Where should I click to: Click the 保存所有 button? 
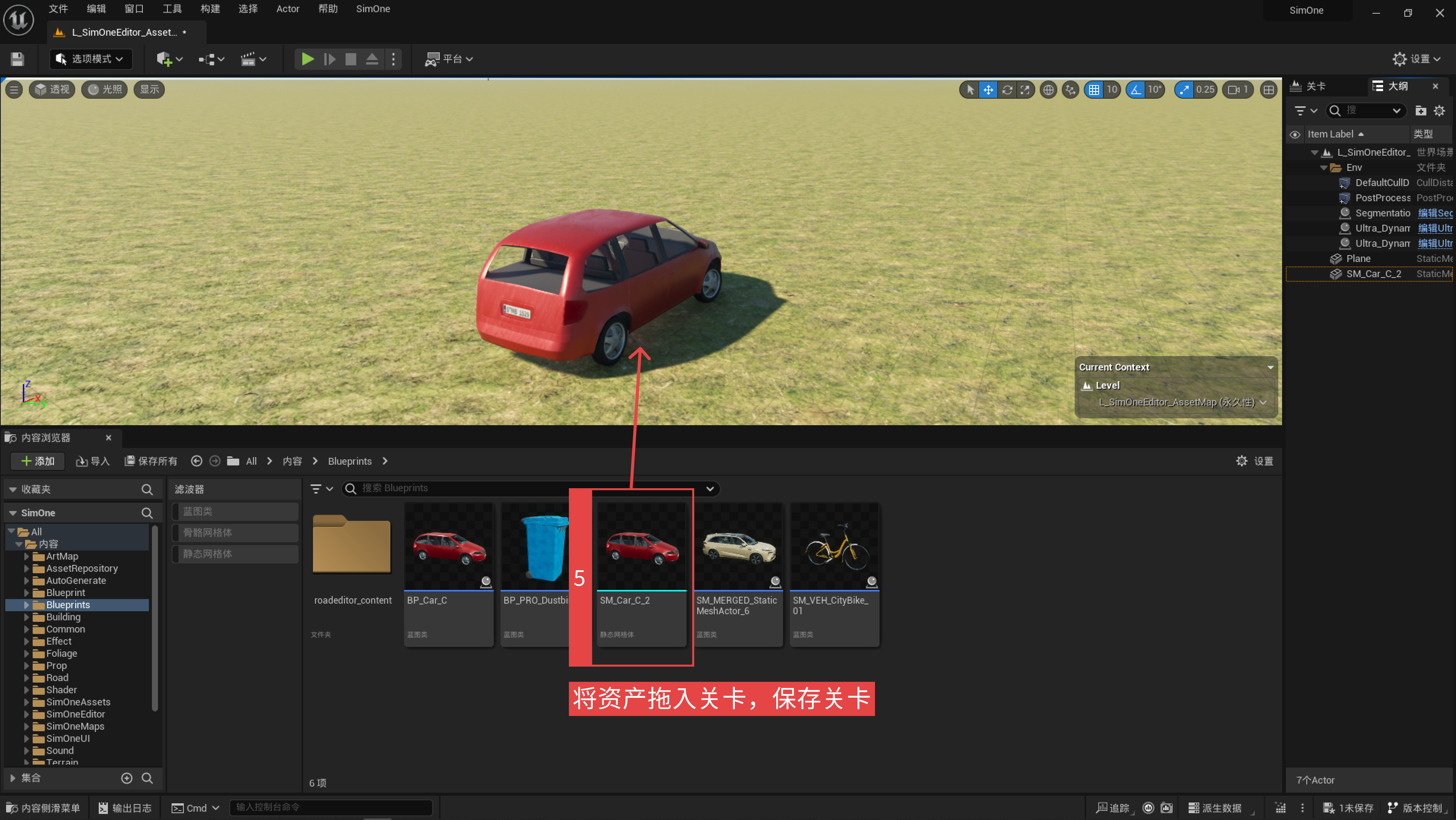tap(151, 461)
